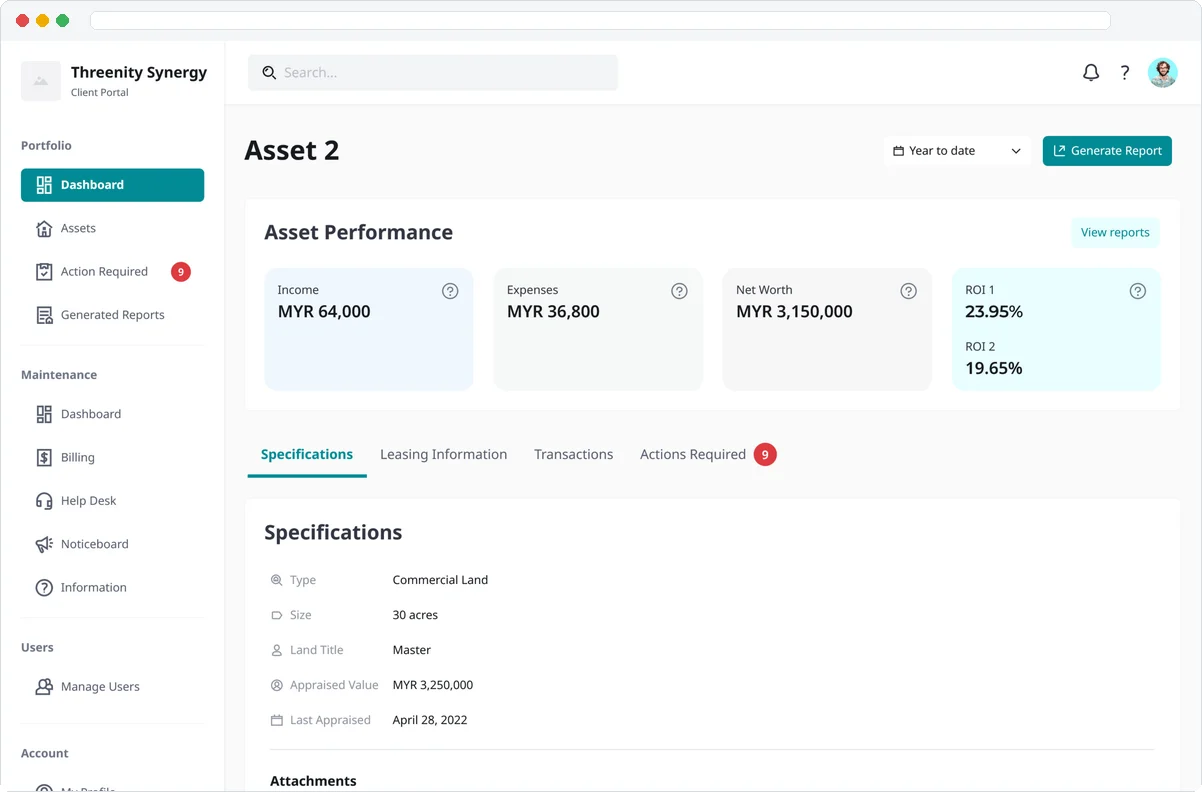Click the Noticeboard megaphone icon
Screen dimensions: 1202x792
click(x=44, y=544)
